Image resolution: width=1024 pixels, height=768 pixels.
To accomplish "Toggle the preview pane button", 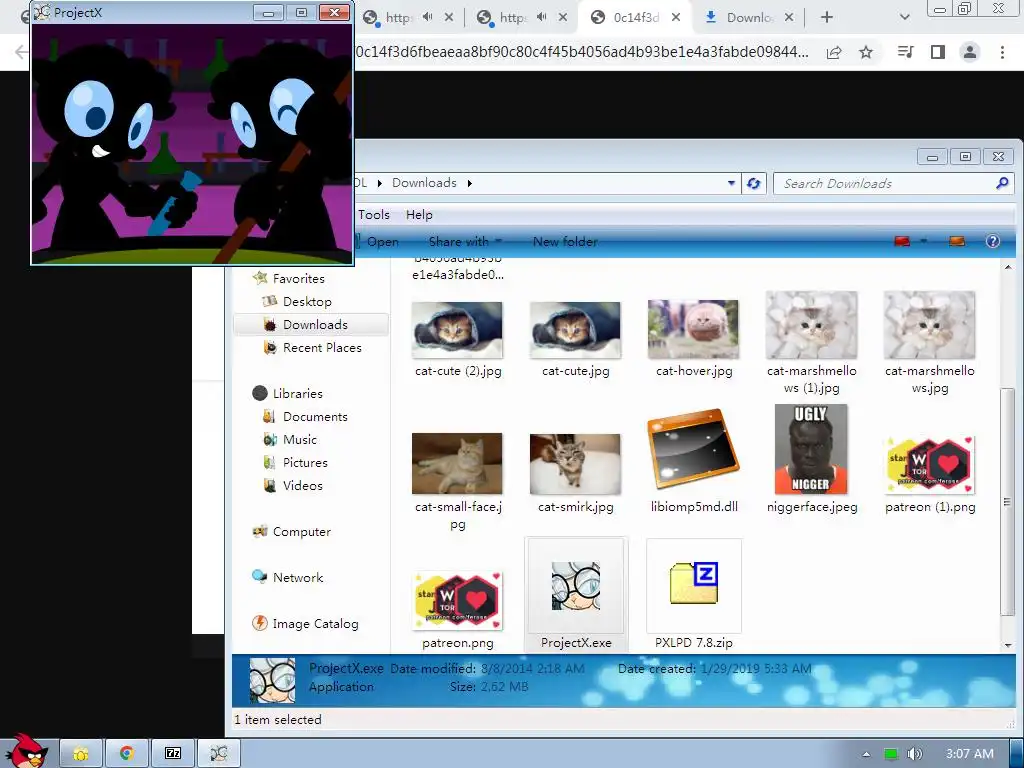I will (x=957, y=242).
